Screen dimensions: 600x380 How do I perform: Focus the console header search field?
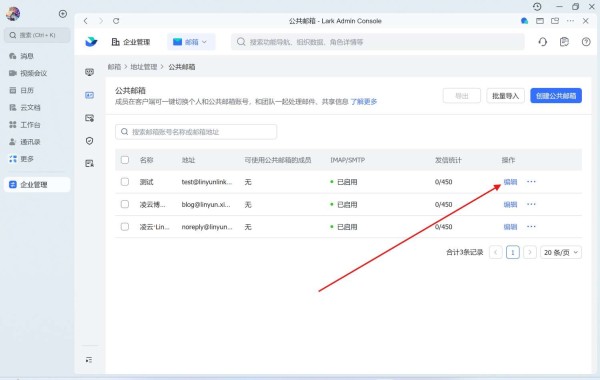tap(377, 42)
